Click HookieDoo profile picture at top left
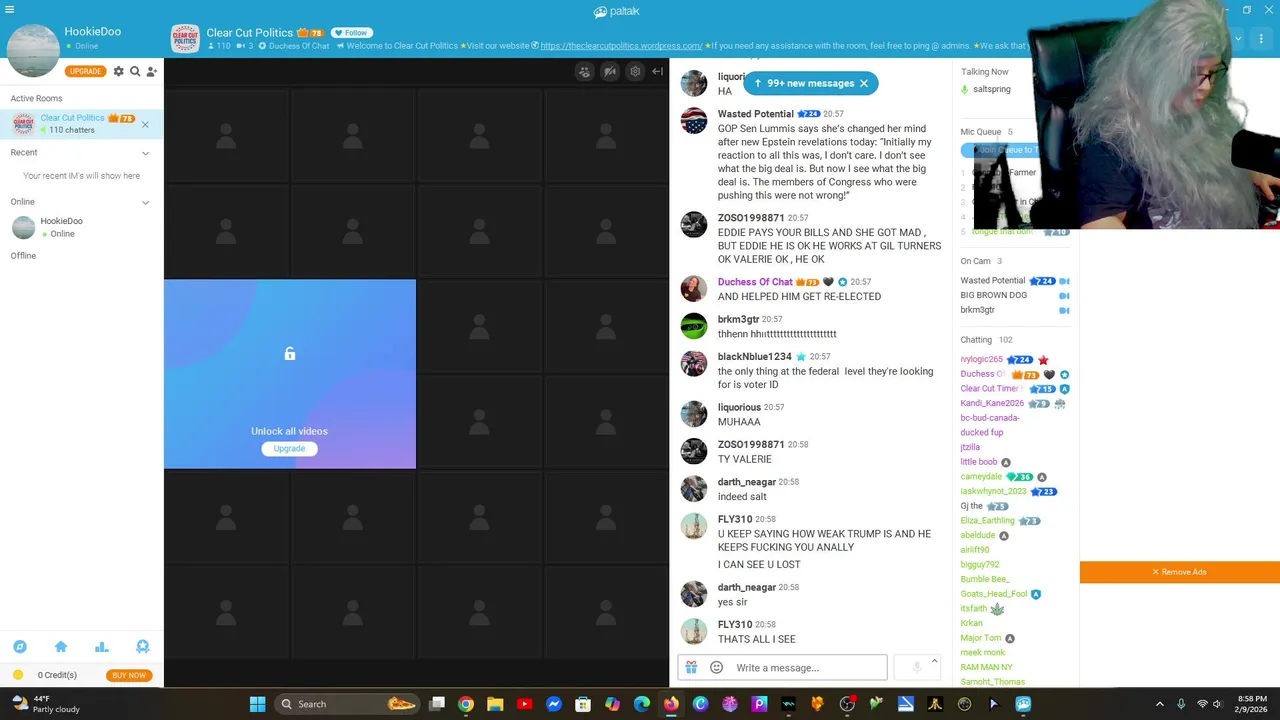Screen dimensions: 1280x720 [x=33, y=50]
